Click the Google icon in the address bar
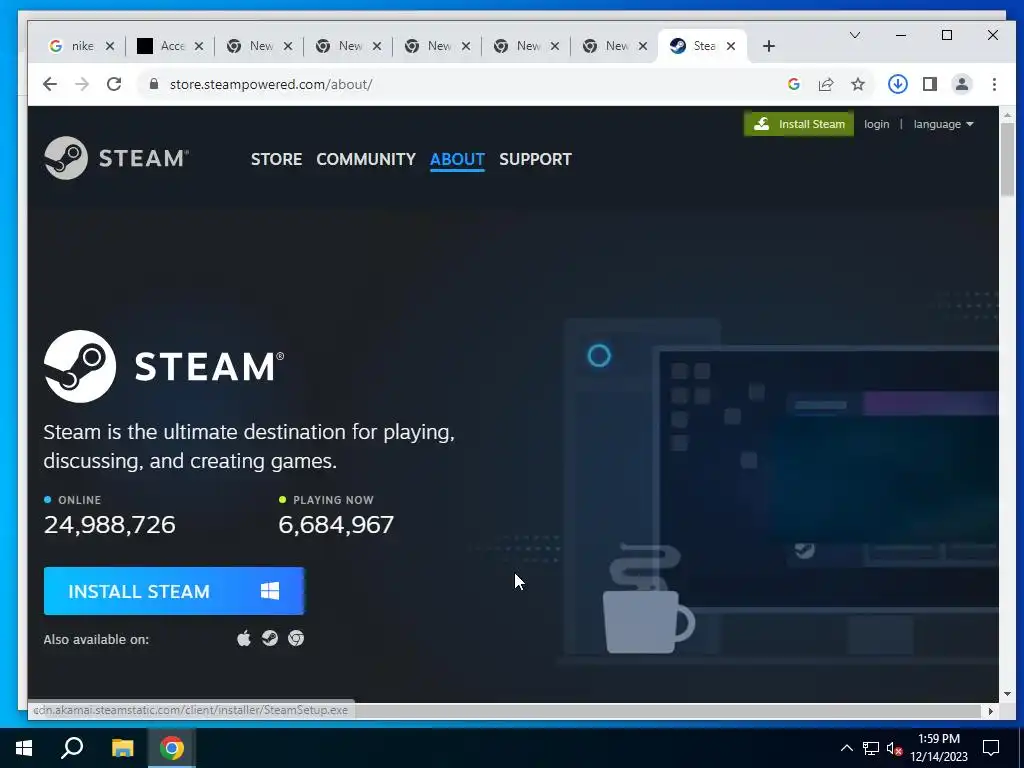The height and width of the screenshot is (768, 1024). click(793, 84)
